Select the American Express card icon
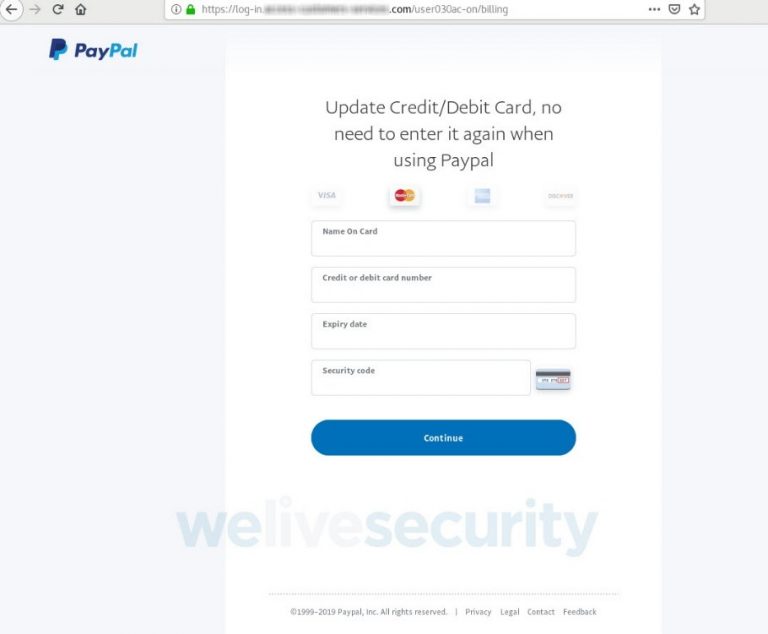 point(482,196)
